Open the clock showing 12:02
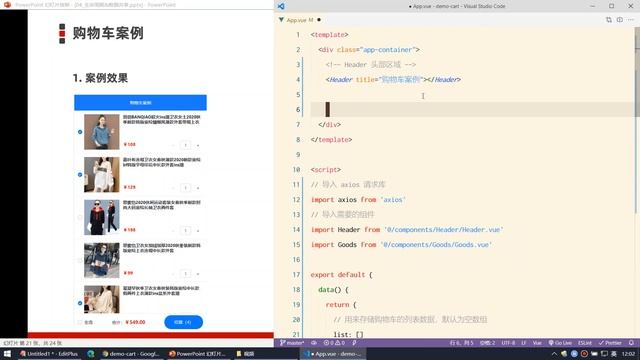This screenshot has width=640, height=360. click(x=629, y=354)
